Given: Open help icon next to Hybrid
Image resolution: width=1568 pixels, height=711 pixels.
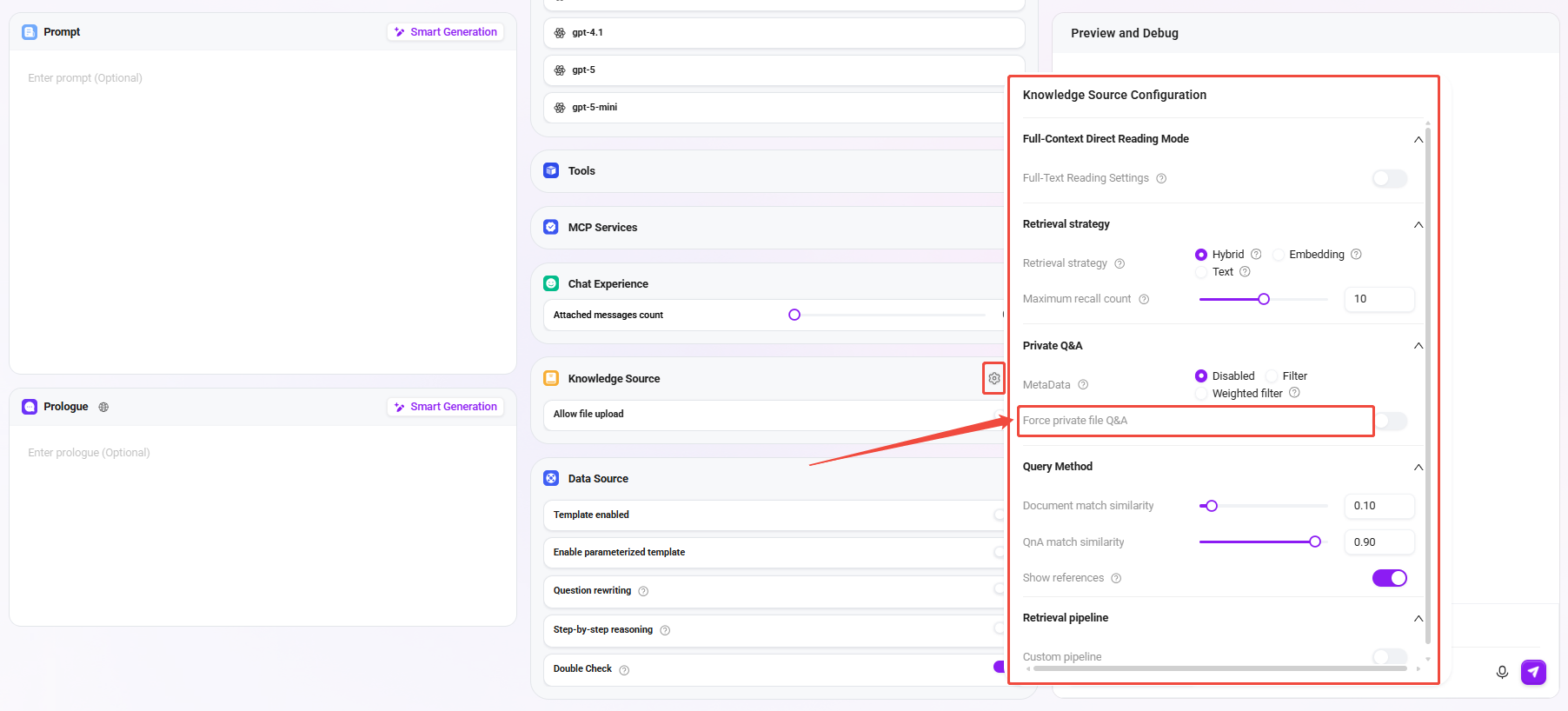Looking at the screenshot, I should click(x=1256, y=254).
